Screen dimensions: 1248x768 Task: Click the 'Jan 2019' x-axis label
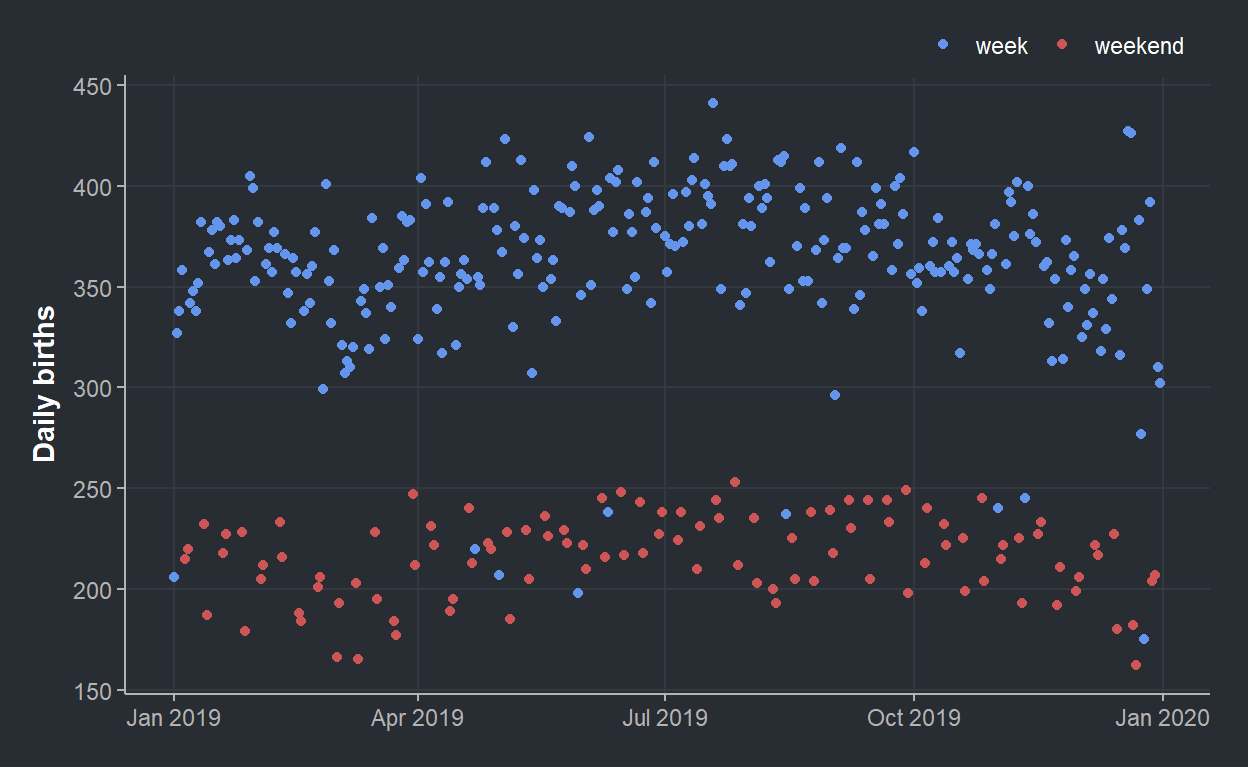pyautogui.click(x=173, y=718)
